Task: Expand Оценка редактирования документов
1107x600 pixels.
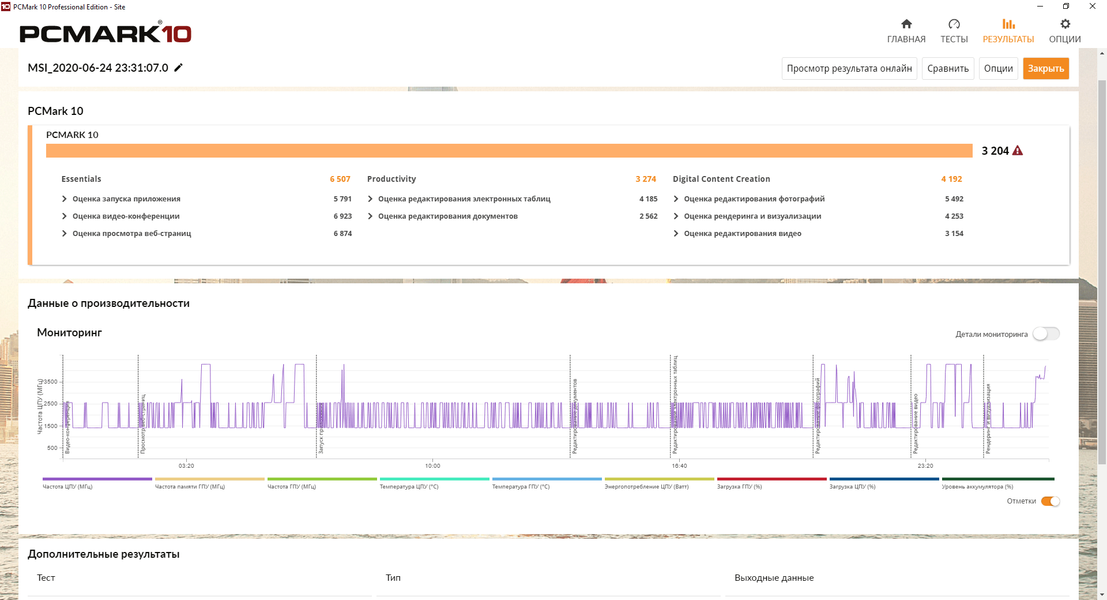Action: [x=370, y=216]
